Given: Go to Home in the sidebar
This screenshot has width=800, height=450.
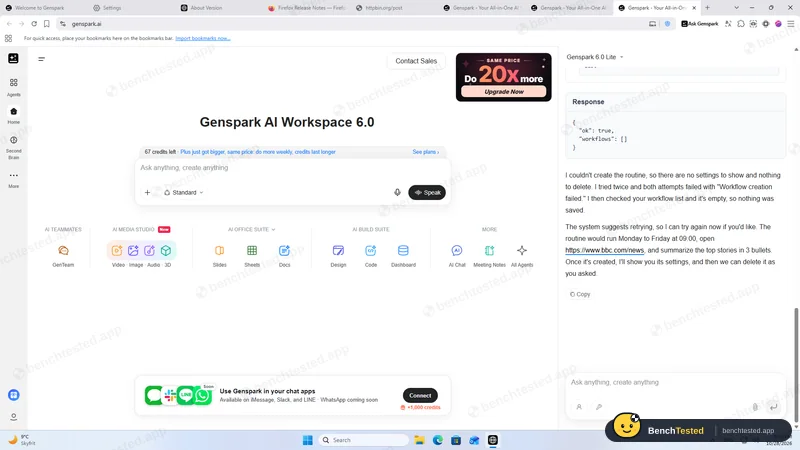Looking at the screenshot, I should click(x=14, y=112).
